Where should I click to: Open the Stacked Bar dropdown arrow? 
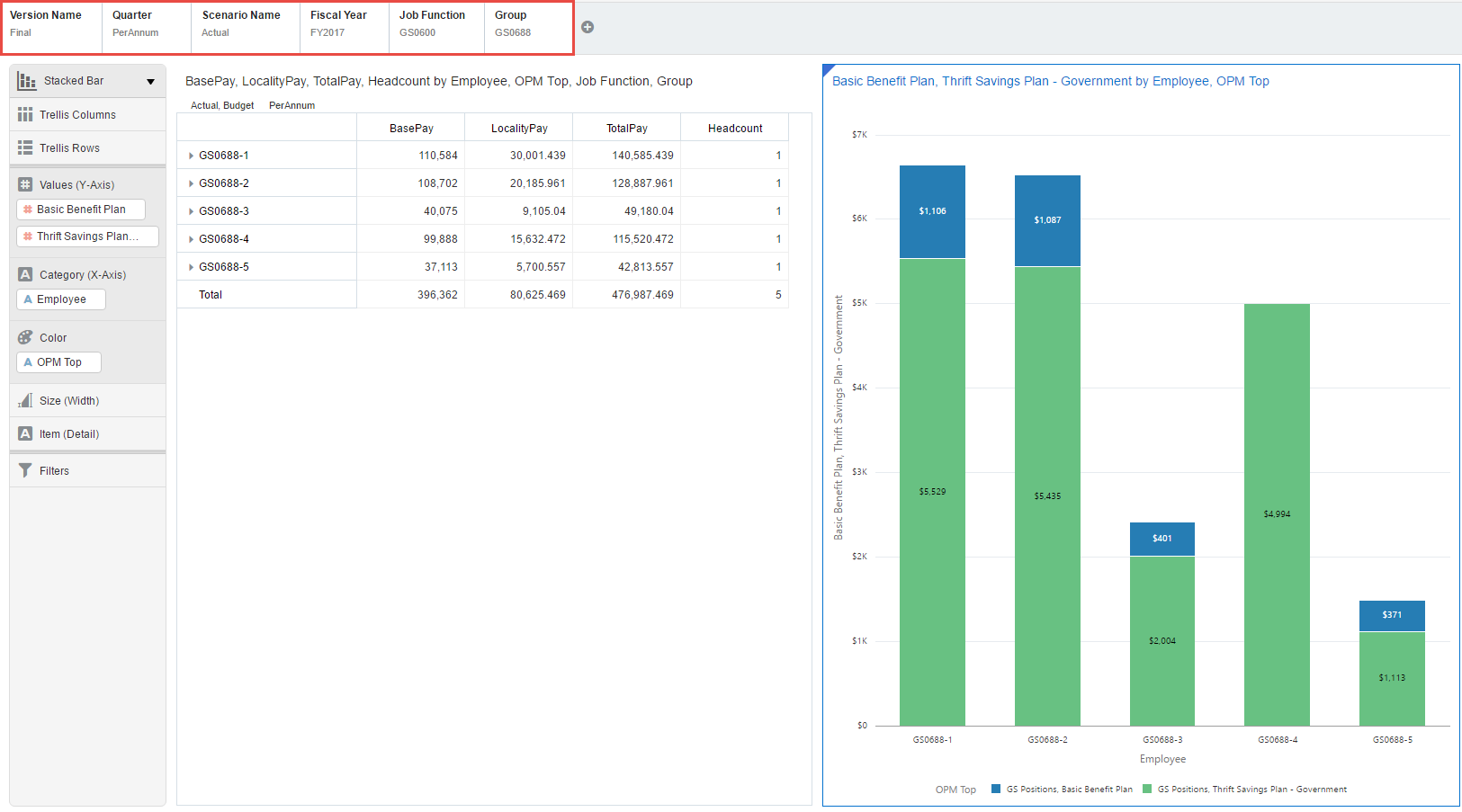[x=150, y=82]
